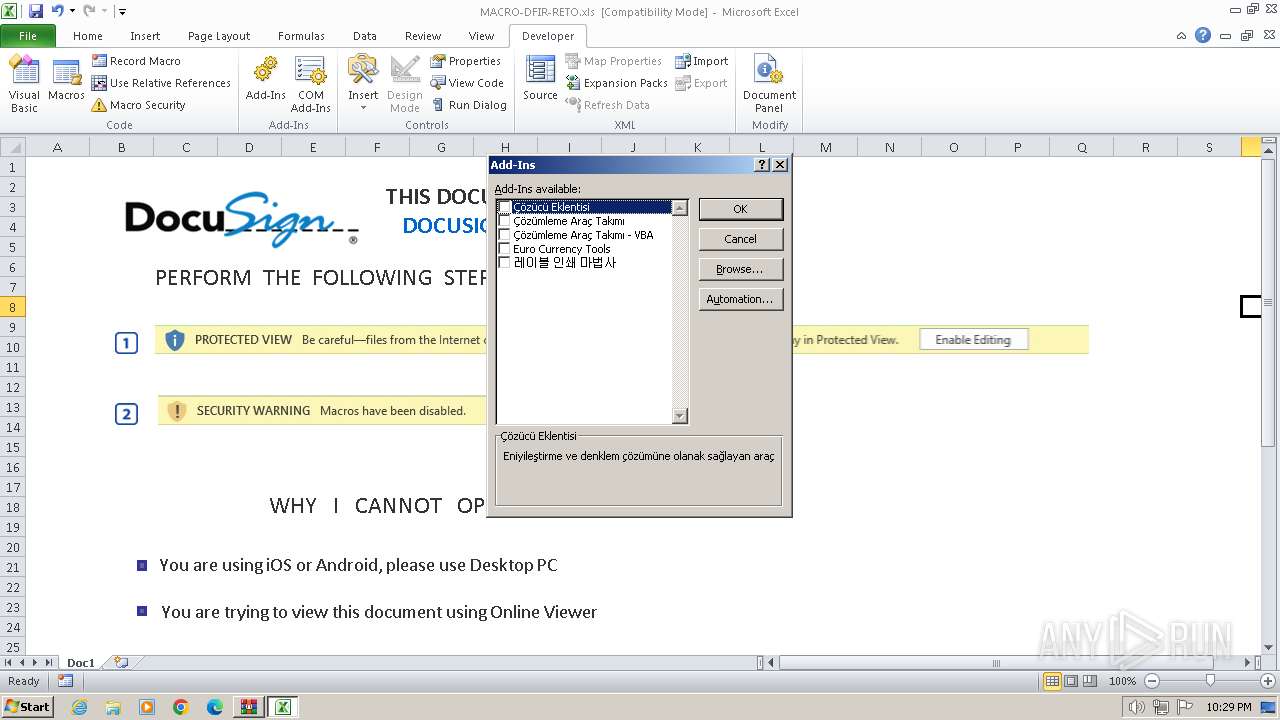The width and height of the screenshot is (1280, 720).
Task: Switch to Page Layout view
Action: pos(1071,681)
